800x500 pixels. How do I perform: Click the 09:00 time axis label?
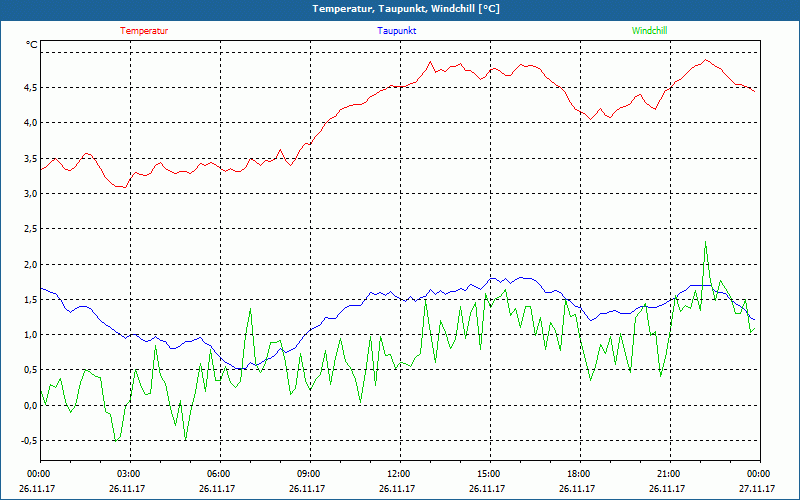coord(310,474)
